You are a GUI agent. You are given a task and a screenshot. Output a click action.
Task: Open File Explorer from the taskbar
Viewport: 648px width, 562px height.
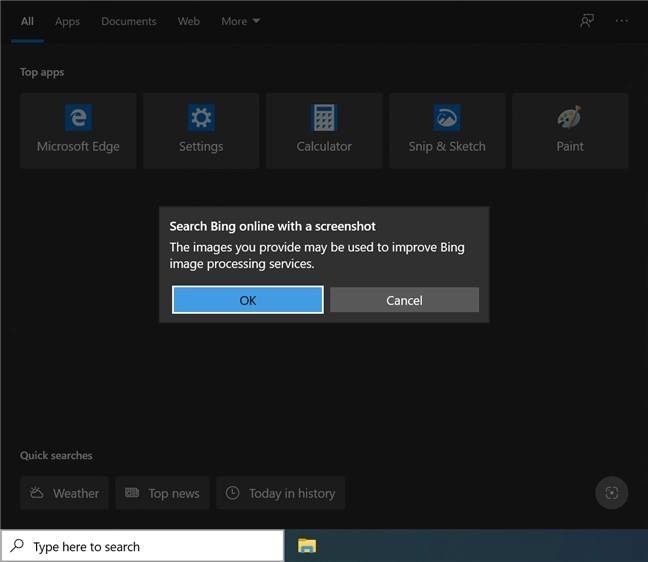307,546
